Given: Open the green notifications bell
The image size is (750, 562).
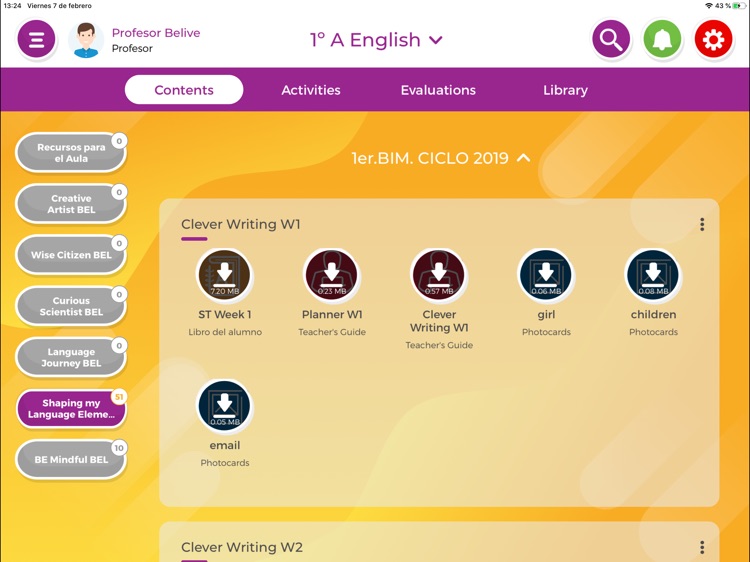Looking at the screenshot, I should (662, 39).
